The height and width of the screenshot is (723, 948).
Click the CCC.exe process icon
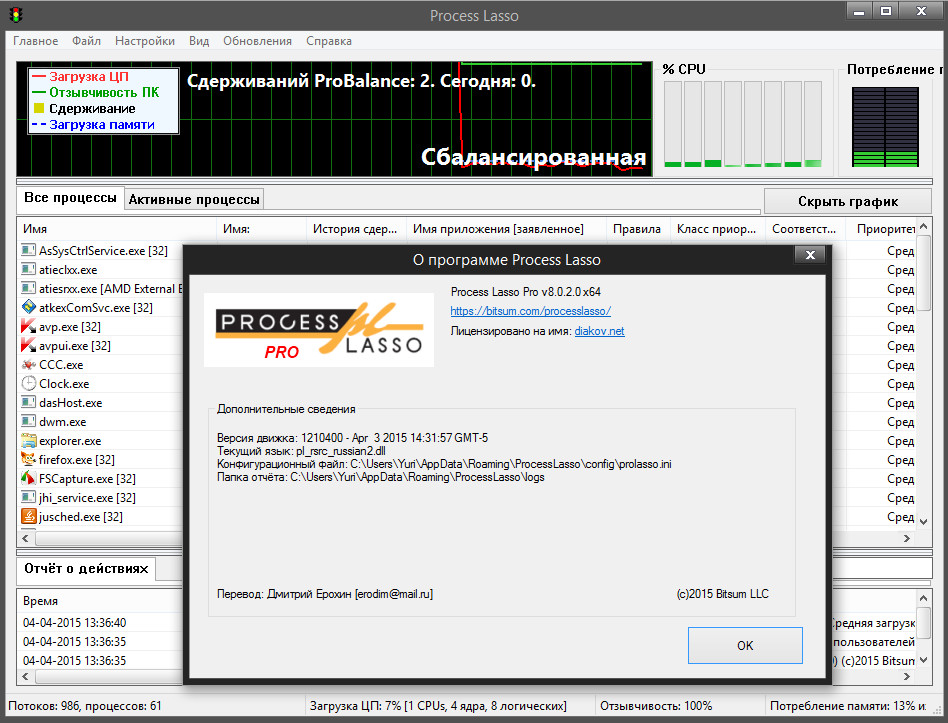[x=28, y=365]
